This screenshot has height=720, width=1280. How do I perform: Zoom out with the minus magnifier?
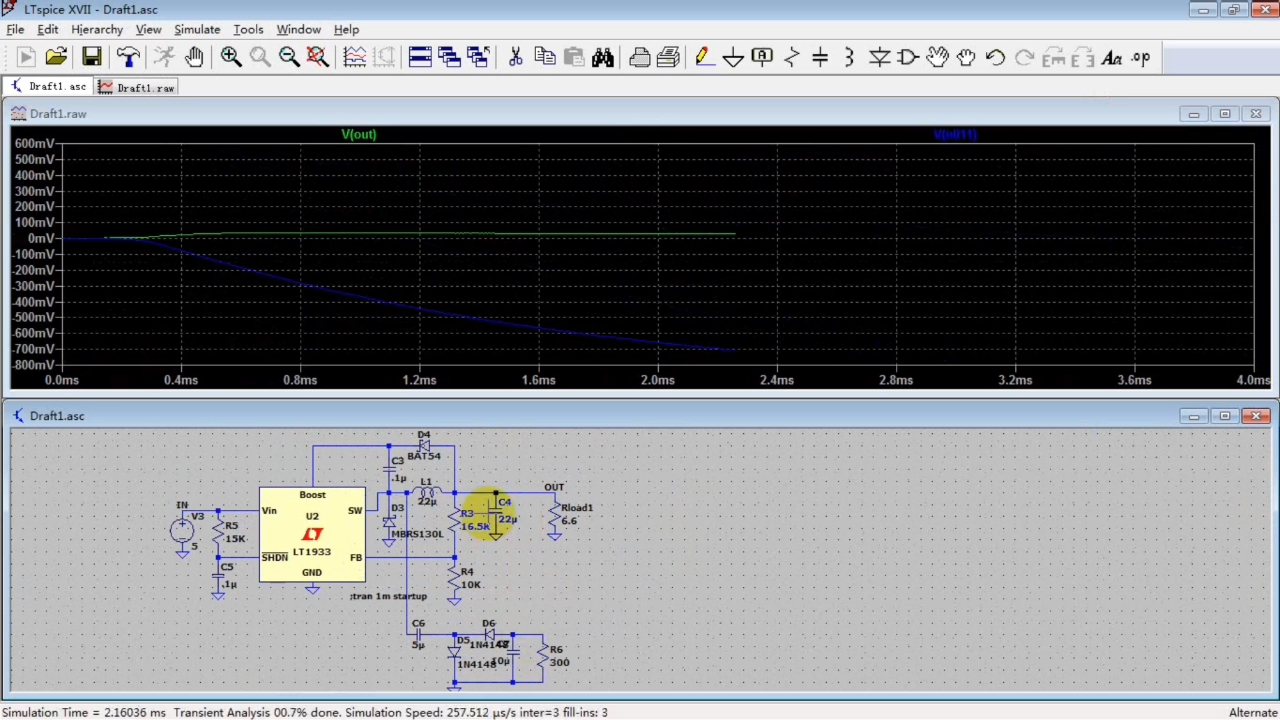tap(289, 57)
